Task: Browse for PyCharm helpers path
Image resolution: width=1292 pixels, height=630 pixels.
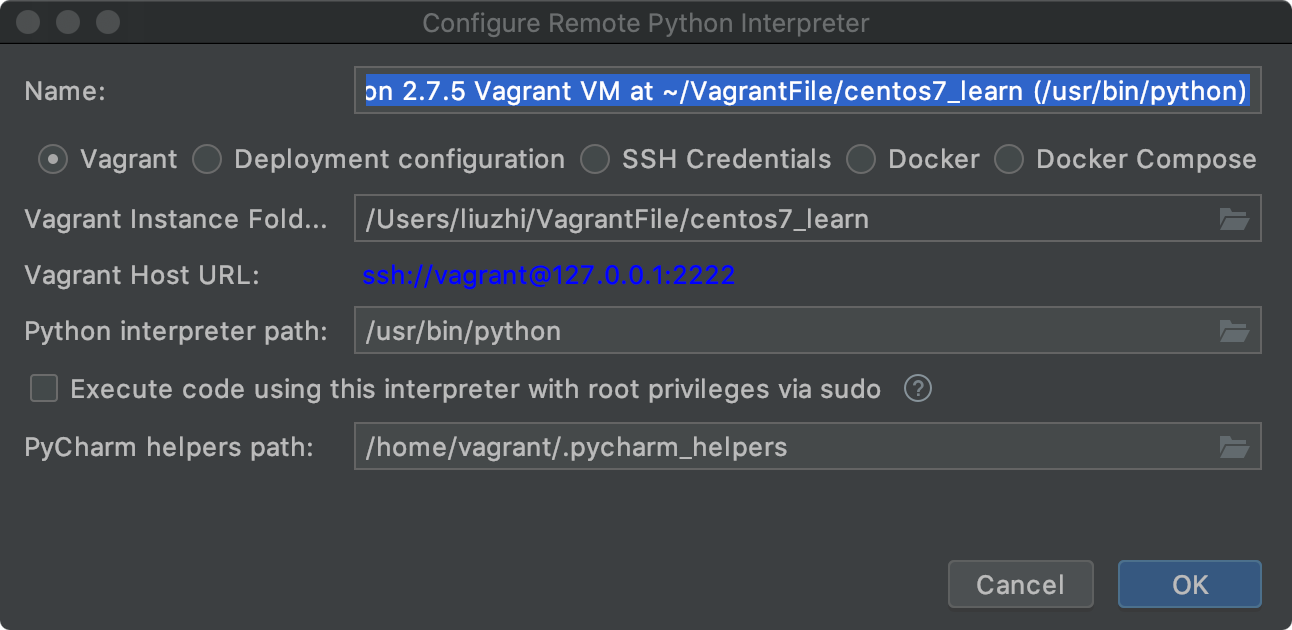Action: click(1235, 447)
